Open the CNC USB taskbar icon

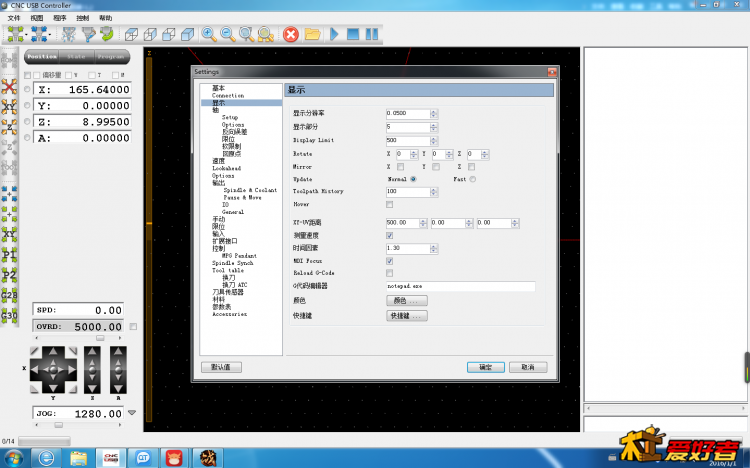[111, 458]
